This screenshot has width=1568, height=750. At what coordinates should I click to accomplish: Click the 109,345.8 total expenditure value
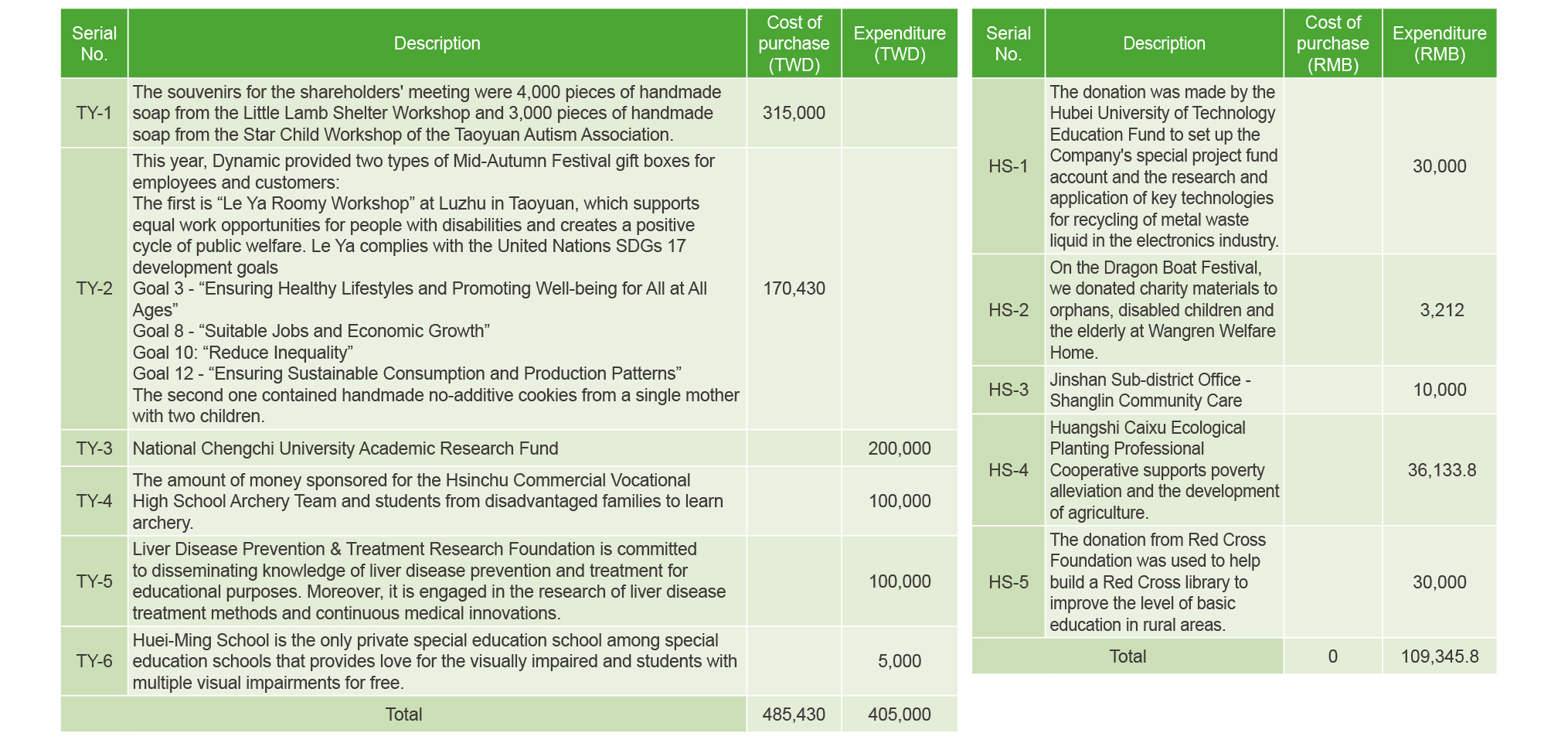1440,656
